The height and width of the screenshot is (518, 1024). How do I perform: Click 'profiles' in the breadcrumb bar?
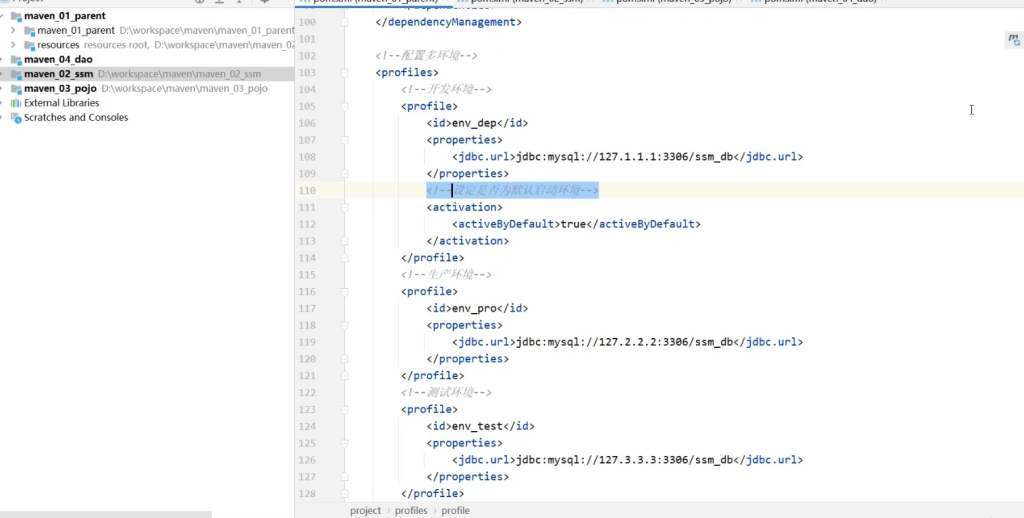coord(410,510)
